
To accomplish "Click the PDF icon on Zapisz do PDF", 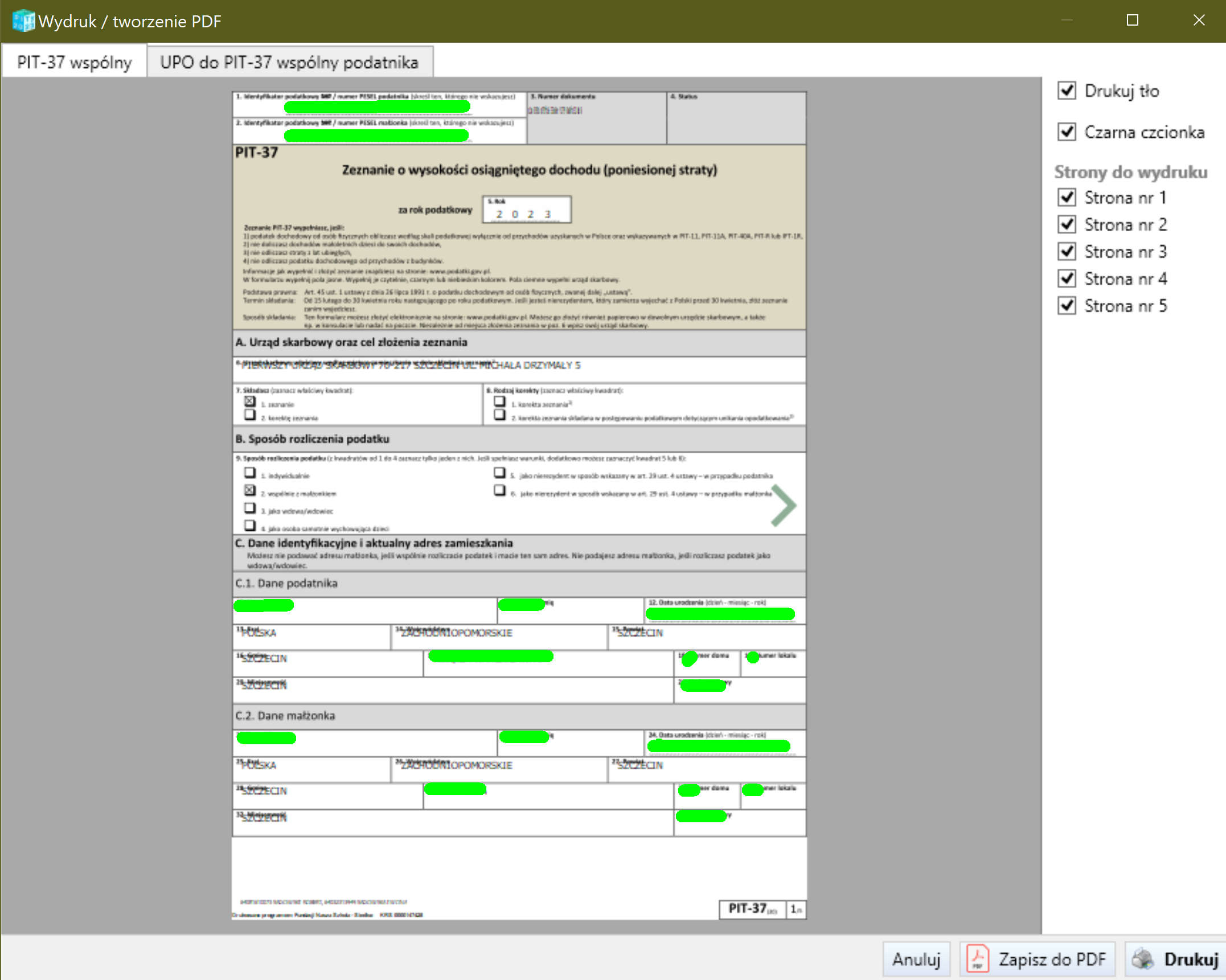I will 978,959.
